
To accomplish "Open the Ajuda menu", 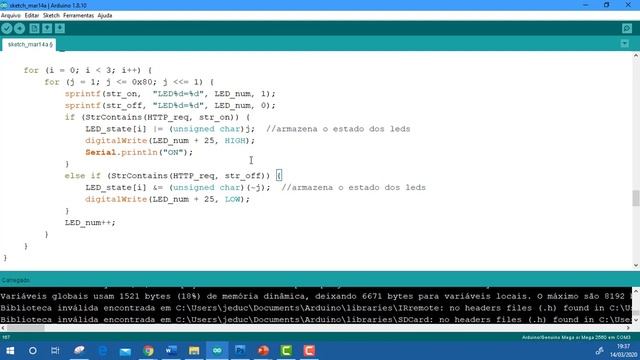I will tap(104, 16).
